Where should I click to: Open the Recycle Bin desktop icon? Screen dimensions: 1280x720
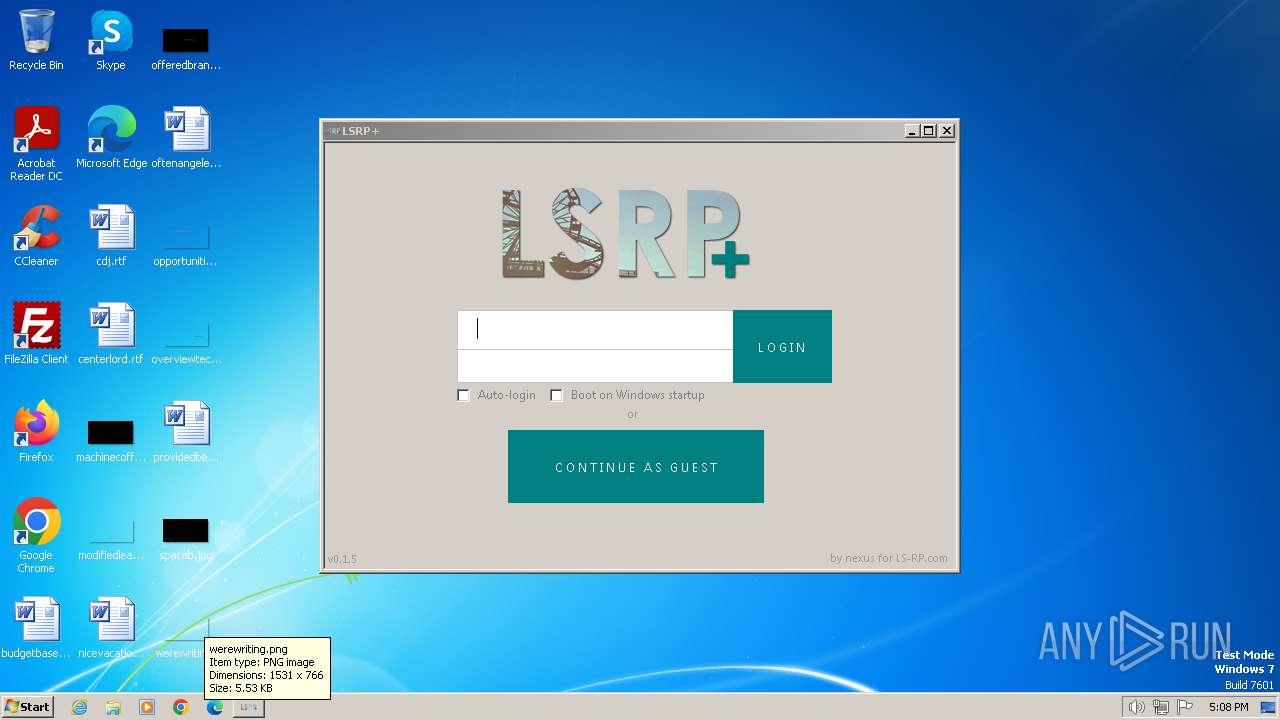point(36,40)
